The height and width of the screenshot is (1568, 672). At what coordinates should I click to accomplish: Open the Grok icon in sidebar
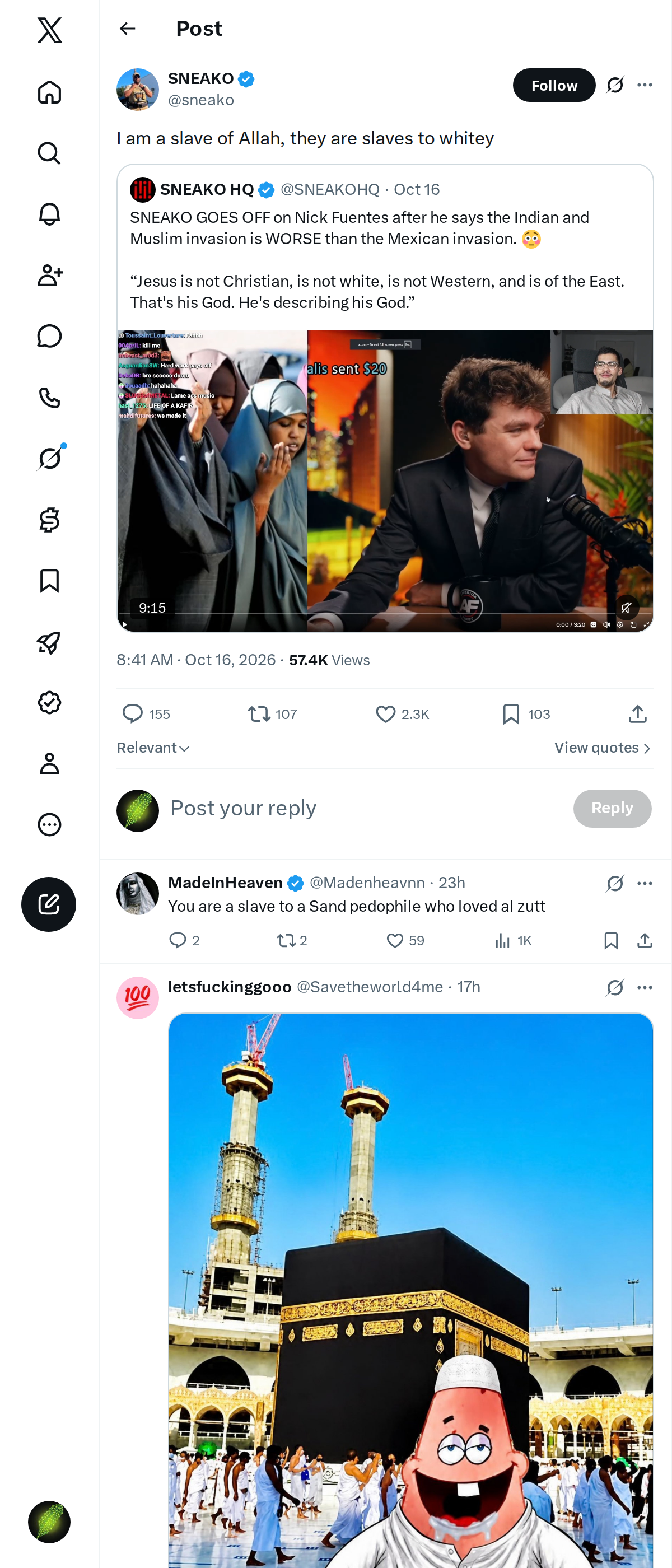pos(49,458)
